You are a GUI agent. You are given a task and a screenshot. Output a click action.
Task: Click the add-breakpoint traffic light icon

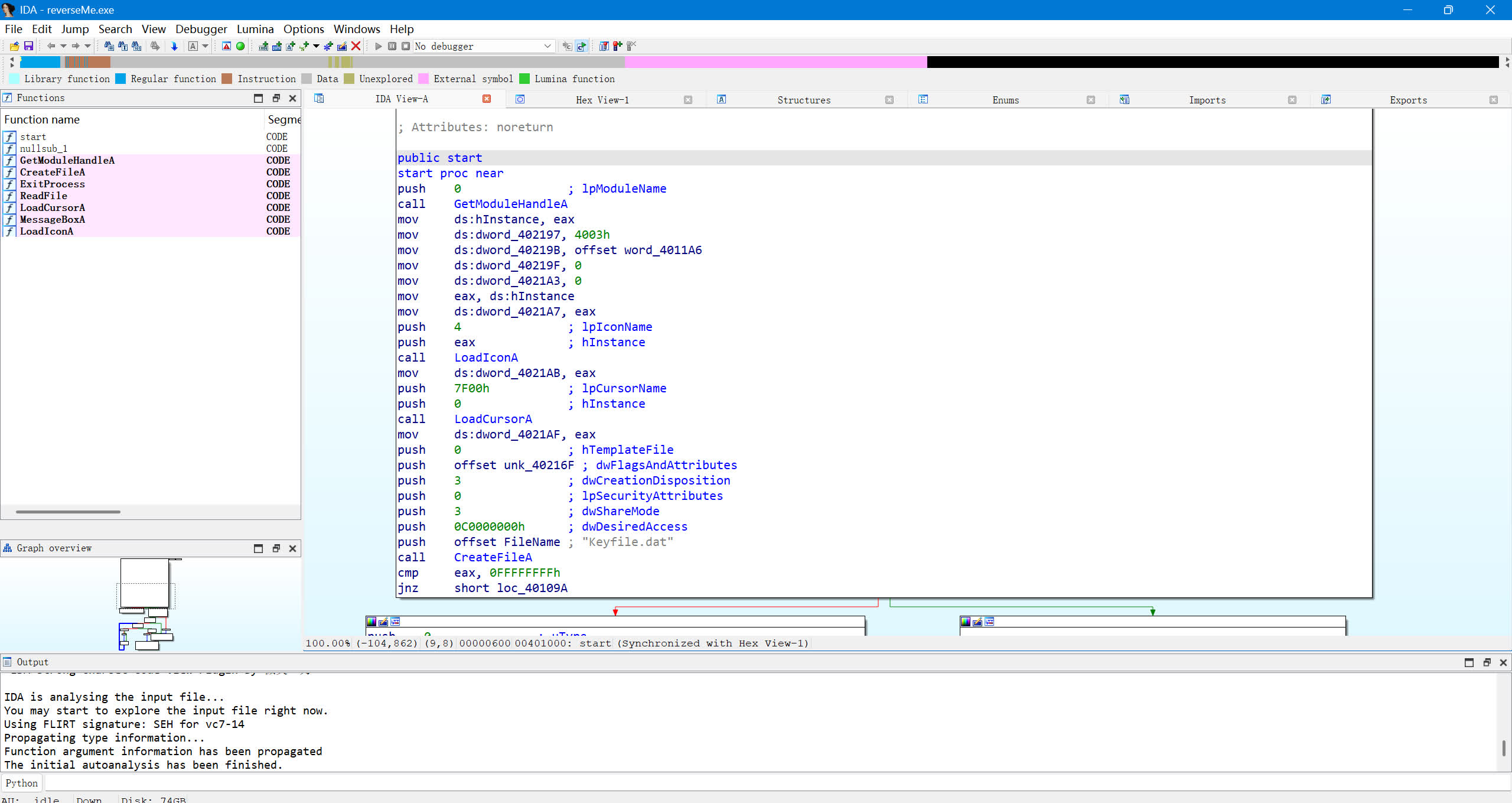click(x=618, y=46)
